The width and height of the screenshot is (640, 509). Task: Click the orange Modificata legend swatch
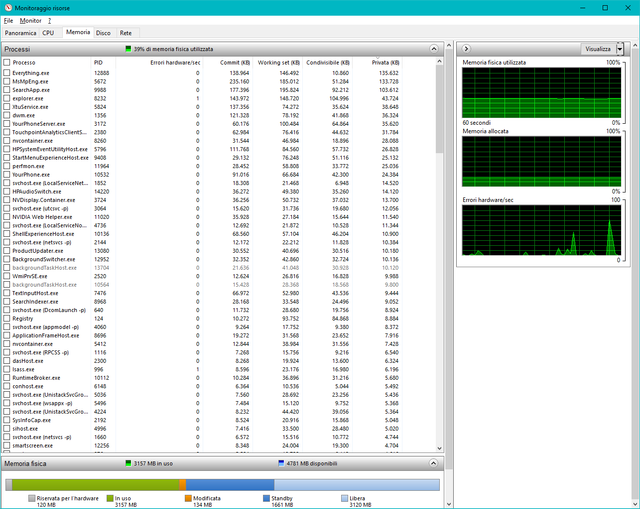tap(188, 498)
